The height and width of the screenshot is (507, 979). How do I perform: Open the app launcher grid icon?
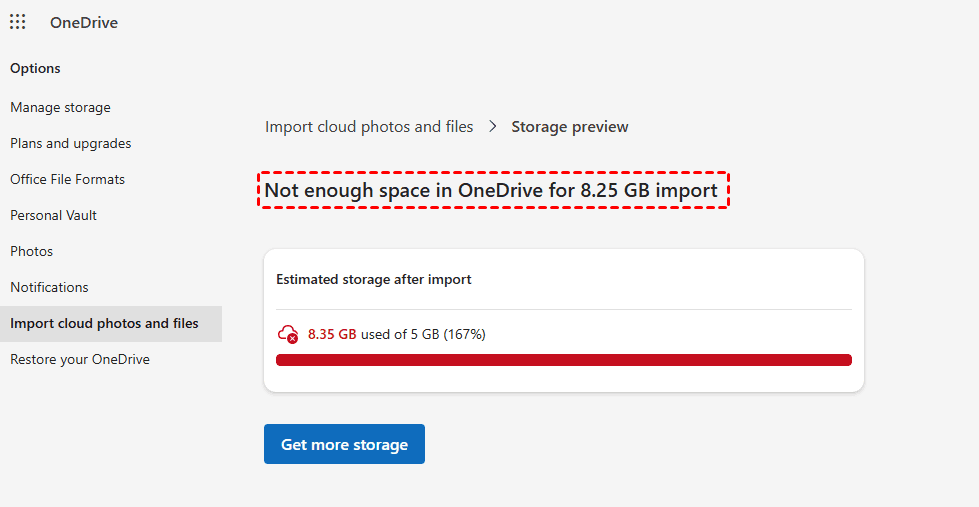point(18,22)
